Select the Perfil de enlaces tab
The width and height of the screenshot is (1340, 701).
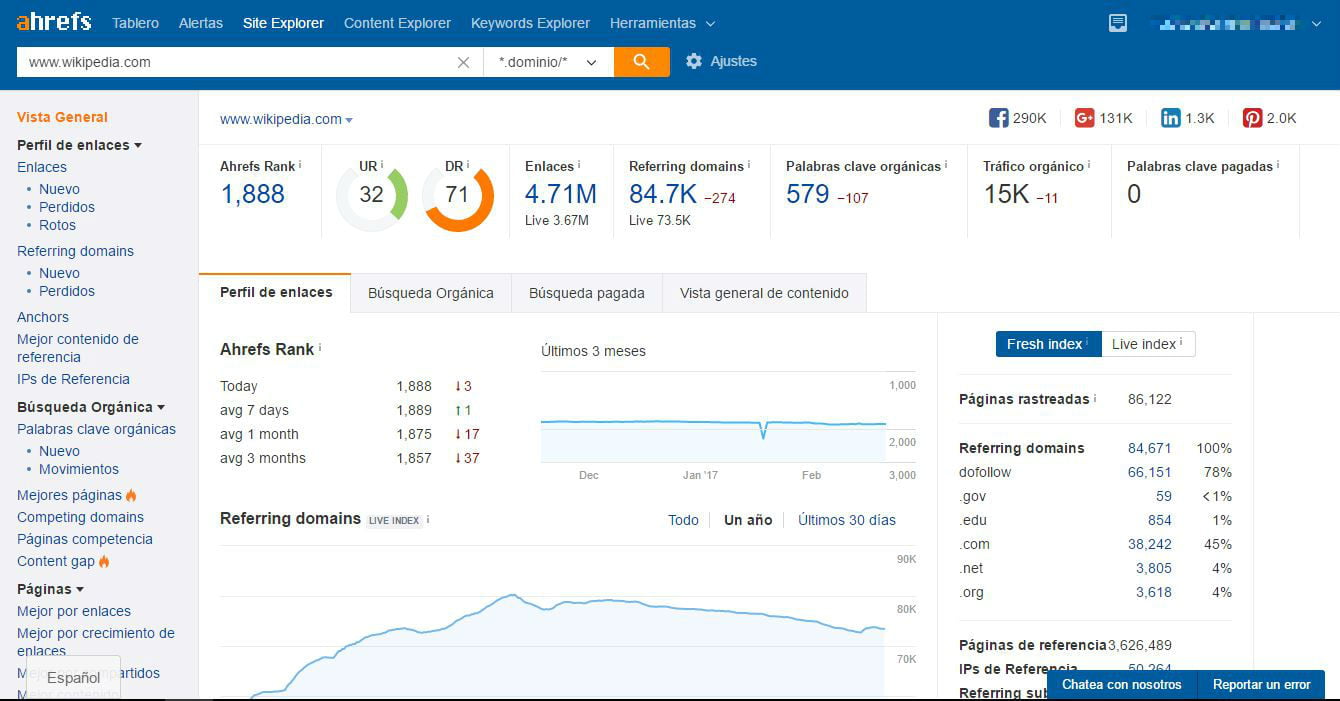point(276,292)
